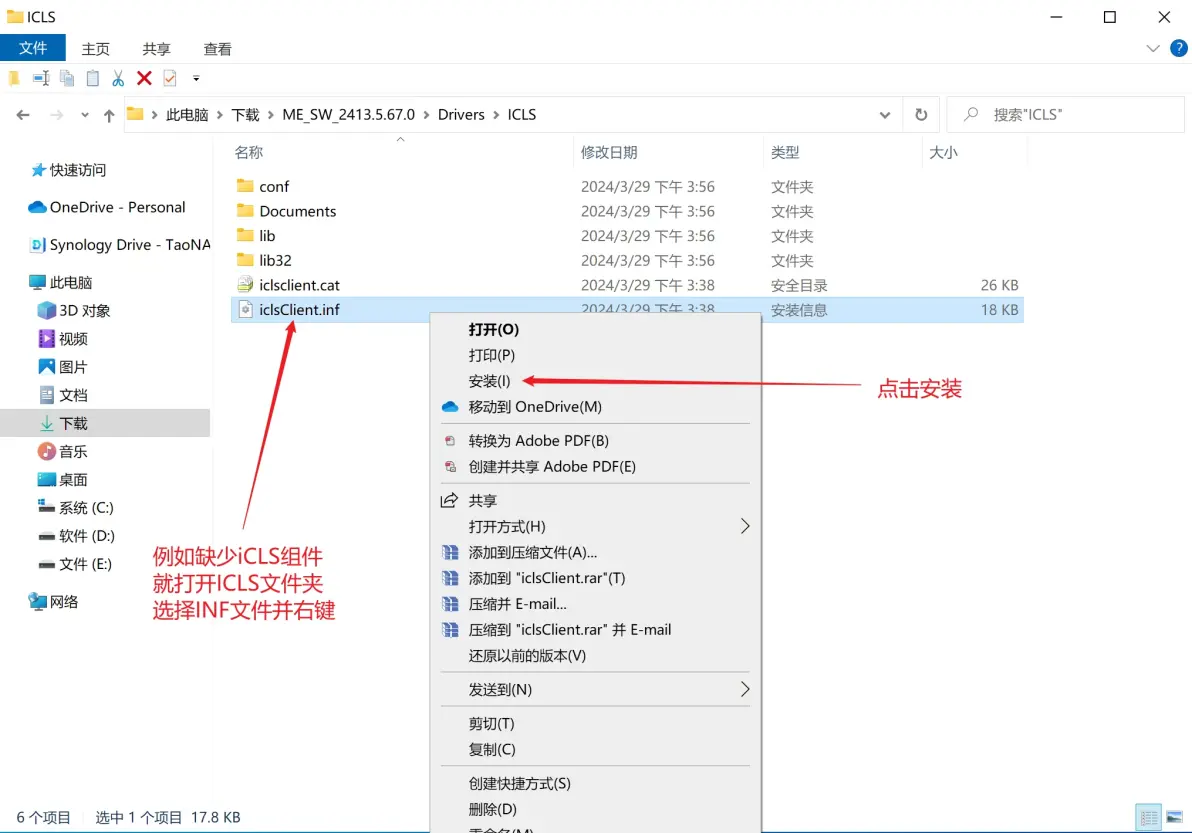Select 安装(I) from the context menu

pos(490,381)
